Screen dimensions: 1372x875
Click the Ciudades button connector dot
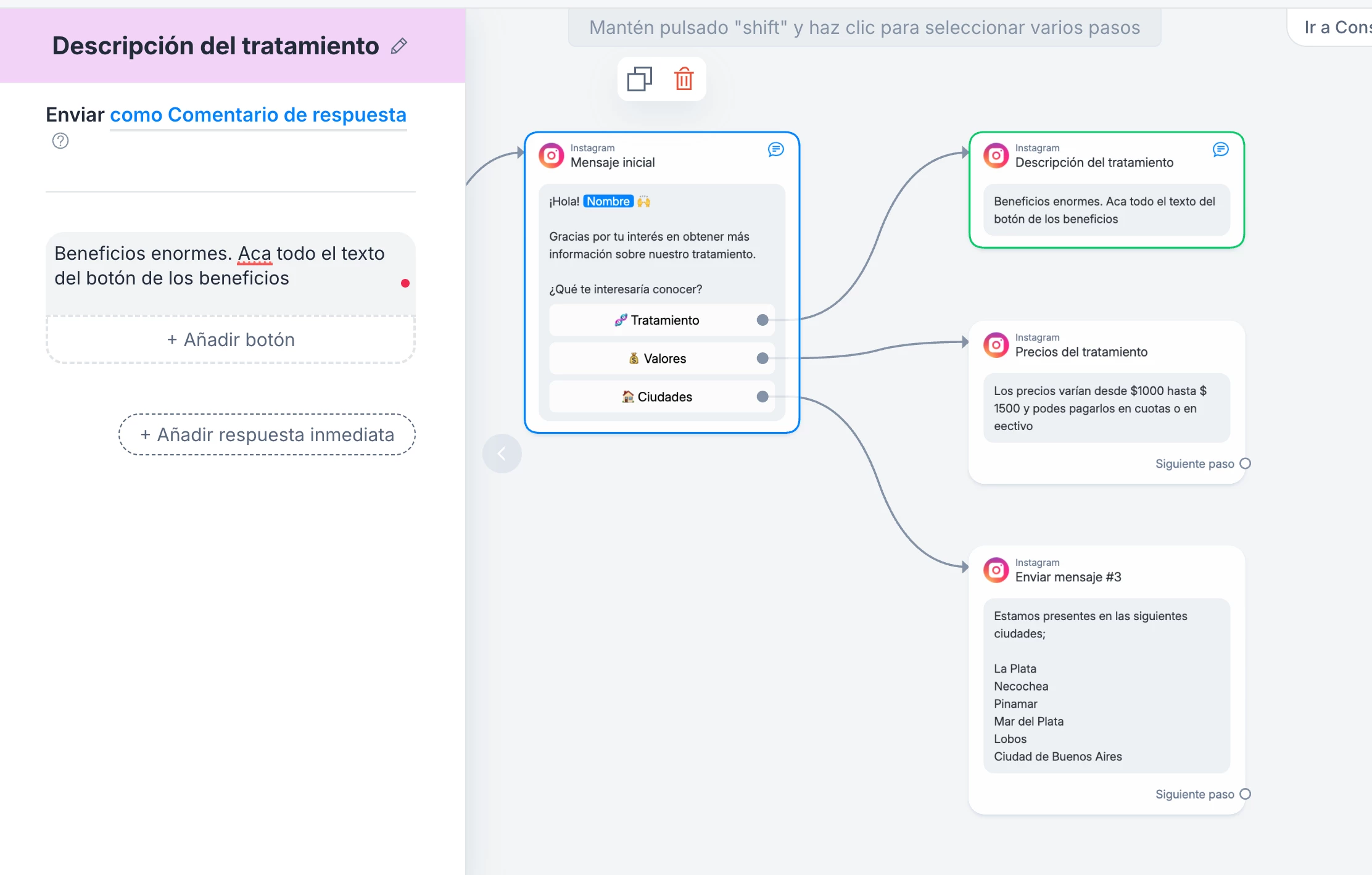762,396
